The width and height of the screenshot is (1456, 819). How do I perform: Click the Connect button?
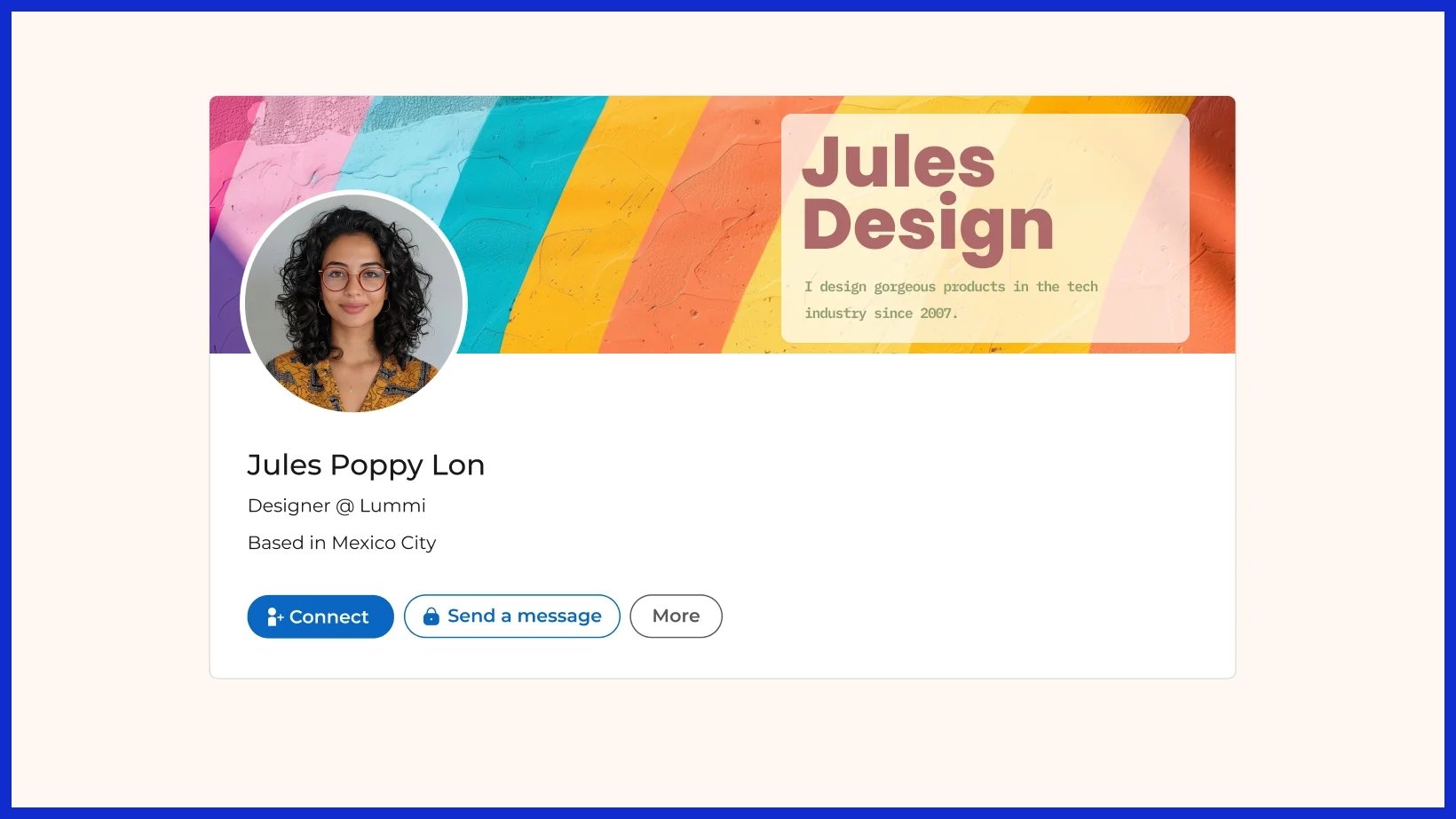tap(320, 616)
